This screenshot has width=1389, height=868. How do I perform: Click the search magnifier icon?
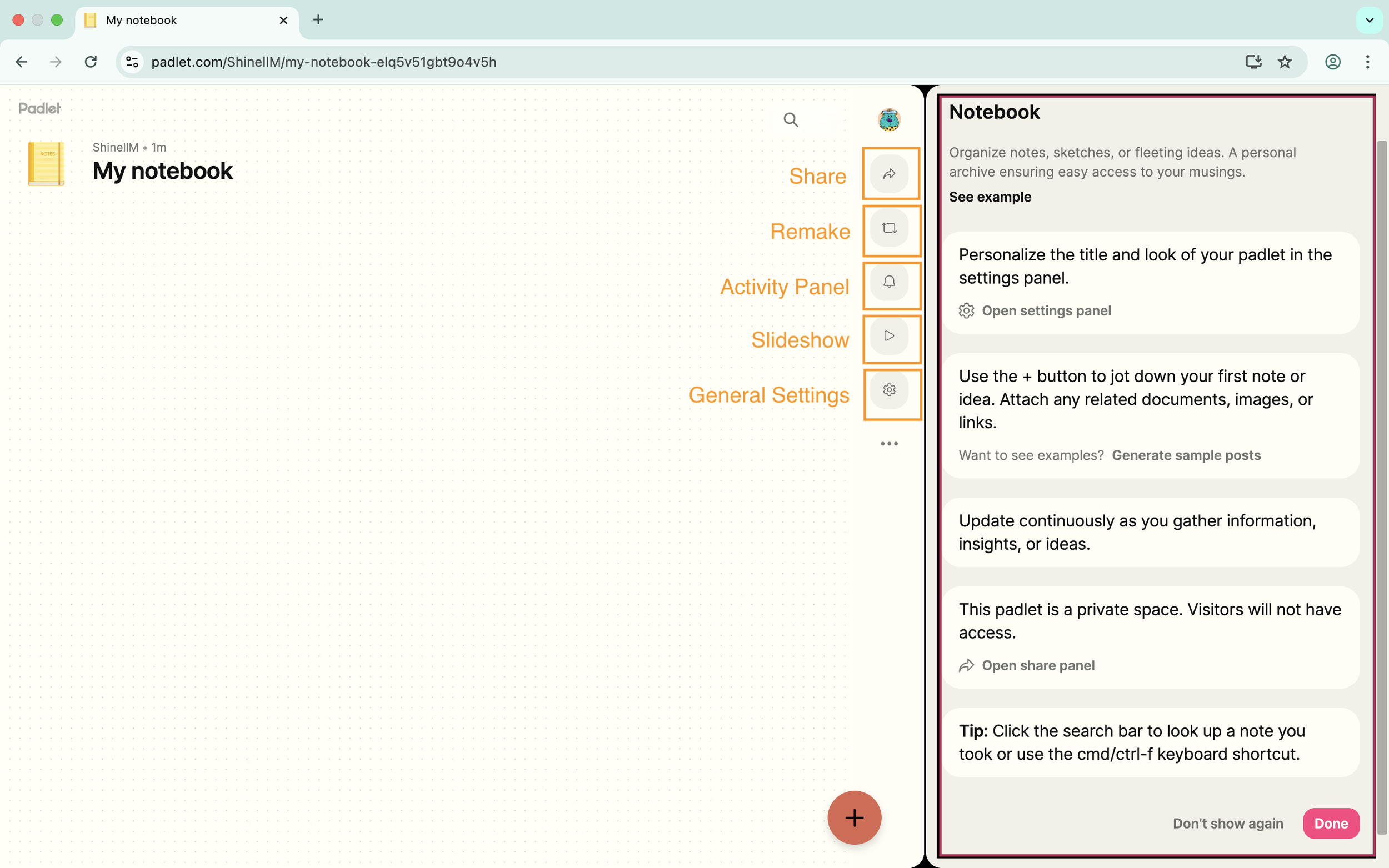(791, 119)
